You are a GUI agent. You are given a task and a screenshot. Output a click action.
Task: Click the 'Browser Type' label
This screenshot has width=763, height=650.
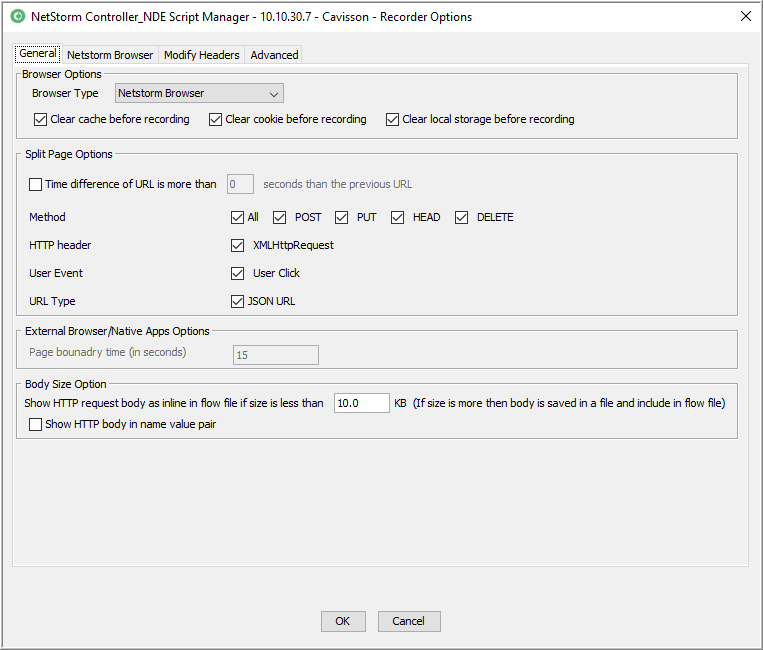coord(65,93)
